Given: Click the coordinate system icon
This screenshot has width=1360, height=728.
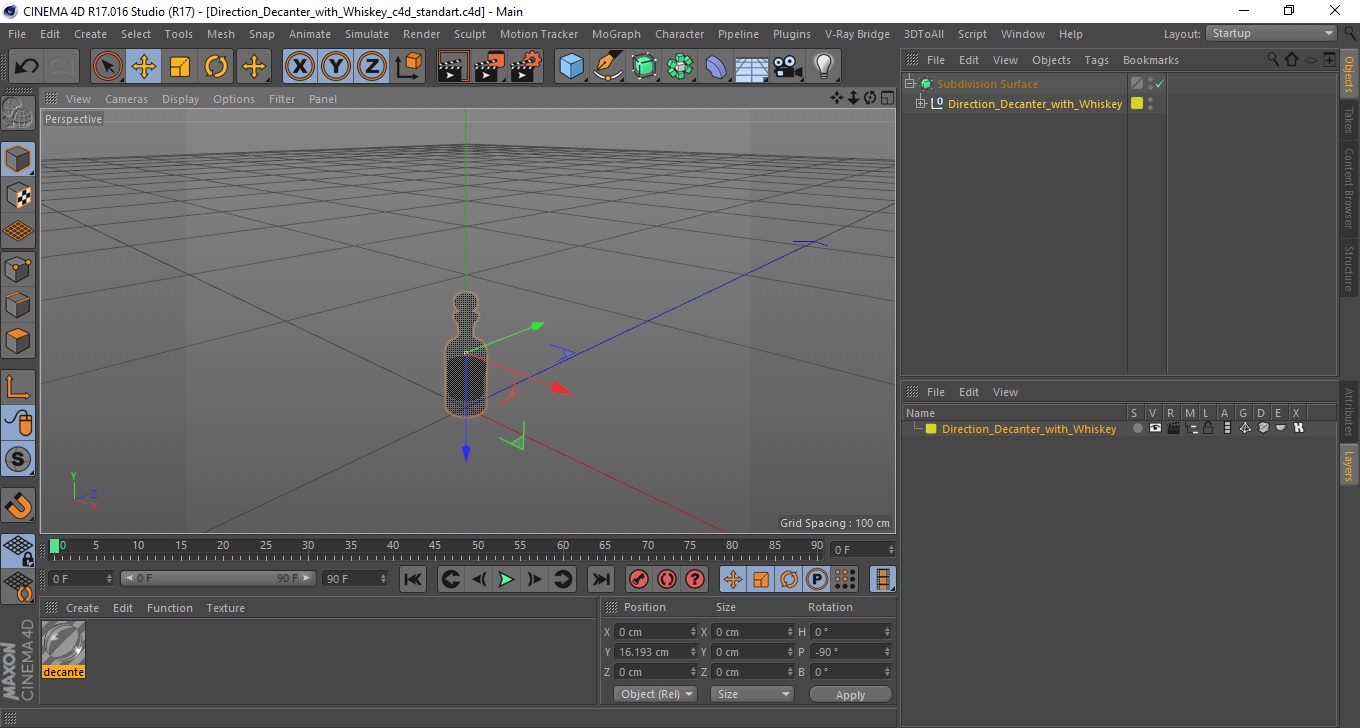Looking at the screenshot, I should coord(408,67).
